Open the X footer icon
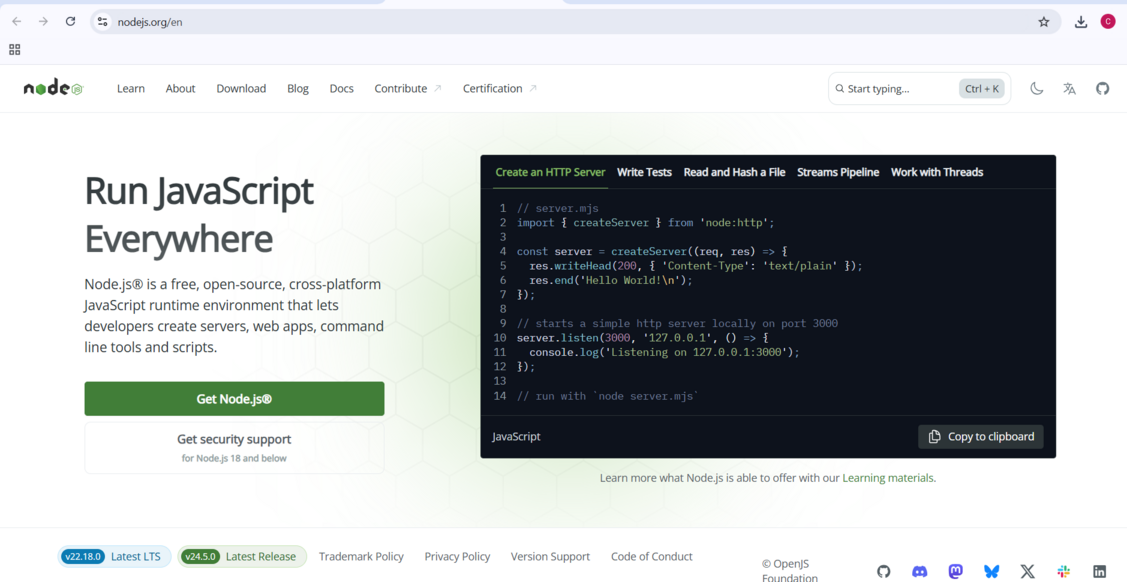The width and height of the screenshot is (1127, 582). point(1027,571)
